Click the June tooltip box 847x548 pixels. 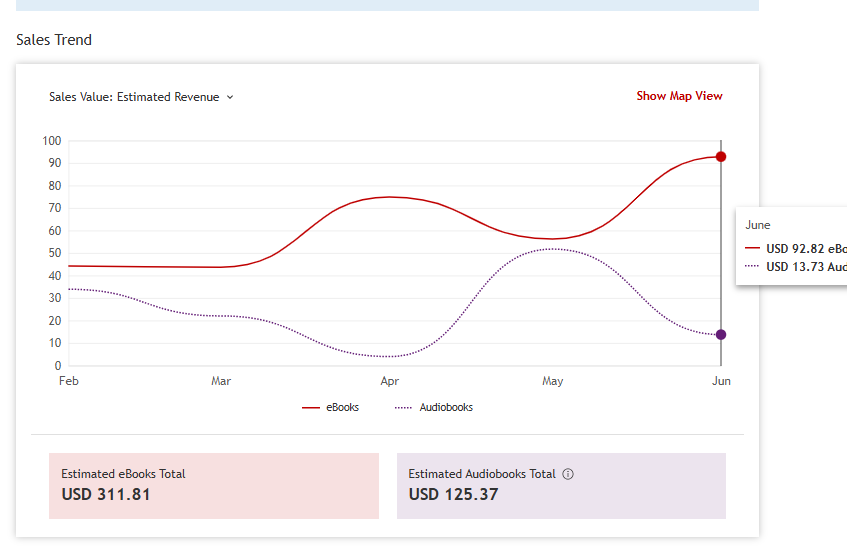[x=791, y=246]
